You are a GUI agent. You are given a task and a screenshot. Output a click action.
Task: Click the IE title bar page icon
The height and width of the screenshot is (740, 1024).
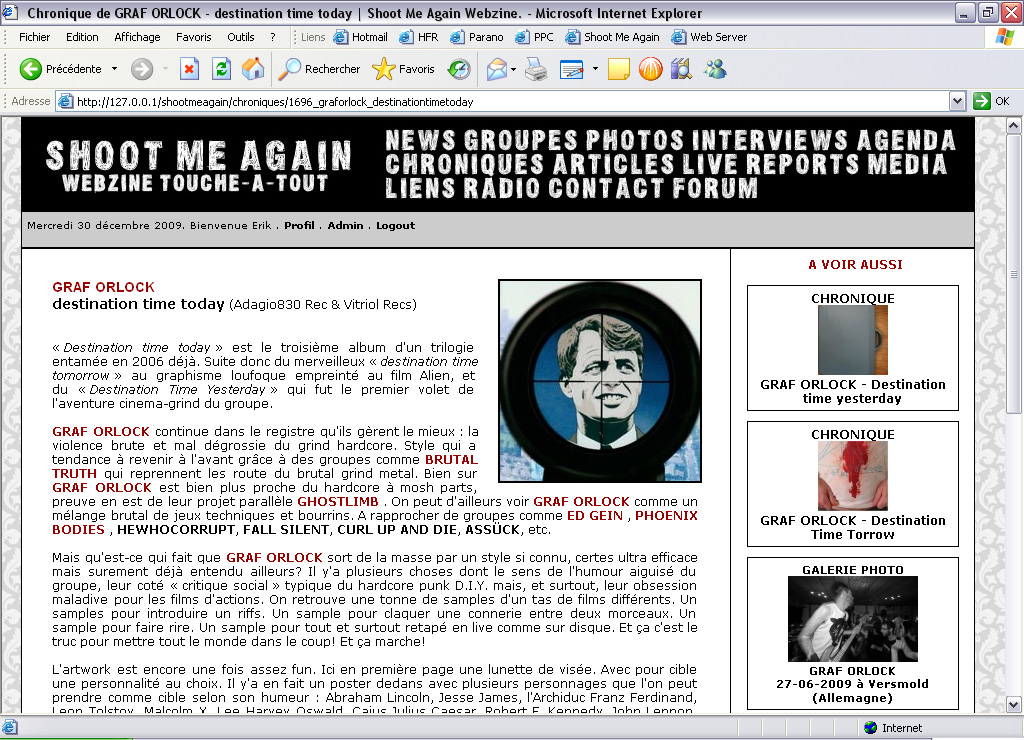10,12
